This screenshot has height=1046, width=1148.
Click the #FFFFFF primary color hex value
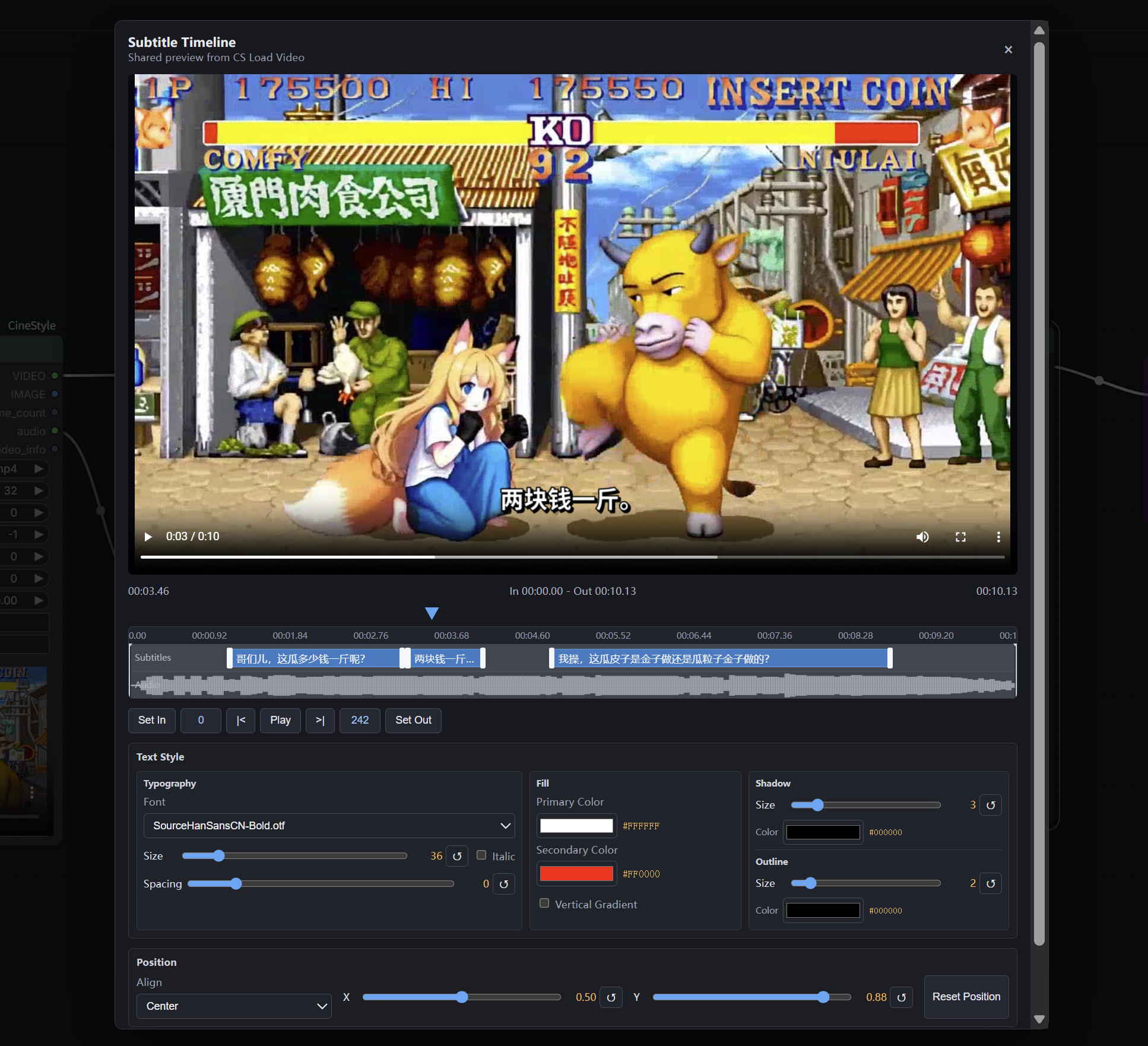641,826
